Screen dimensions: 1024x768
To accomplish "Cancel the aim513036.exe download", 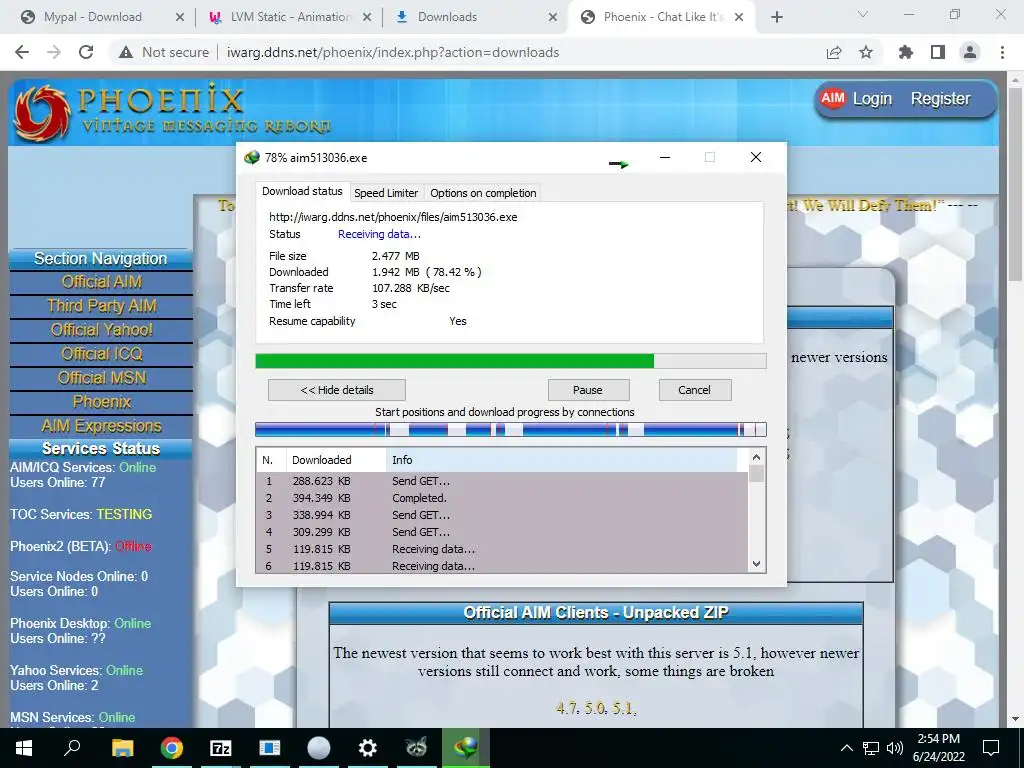I will tap(694, 390).
